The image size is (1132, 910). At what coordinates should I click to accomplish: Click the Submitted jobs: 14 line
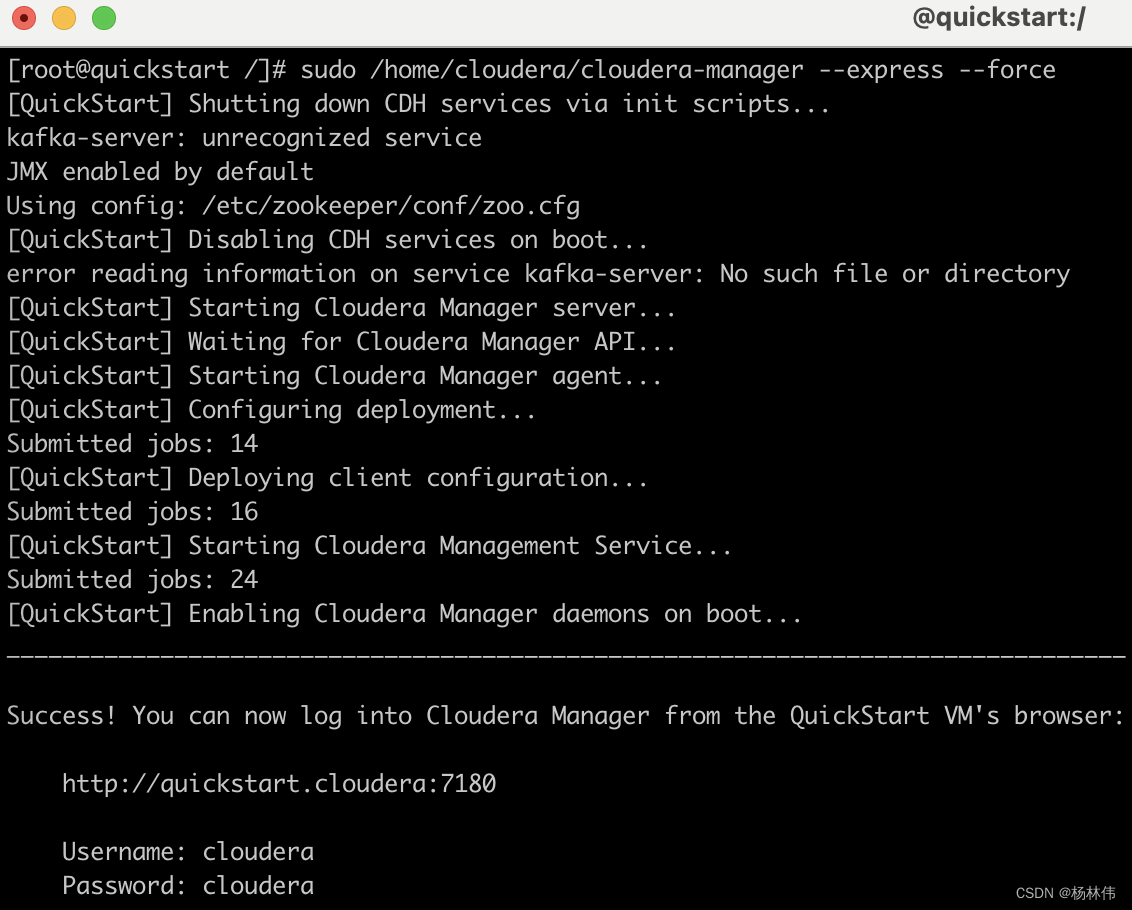[x=132, y=443]
